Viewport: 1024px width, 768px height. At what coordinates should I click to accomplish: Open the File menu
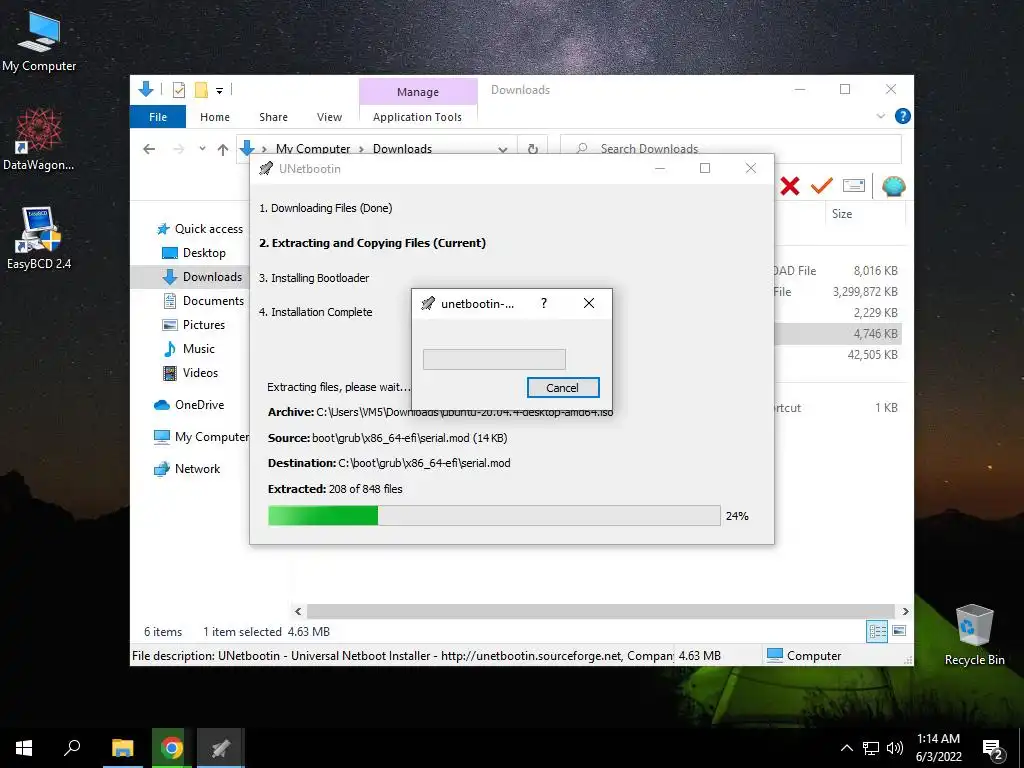click(x=158, y=117)
